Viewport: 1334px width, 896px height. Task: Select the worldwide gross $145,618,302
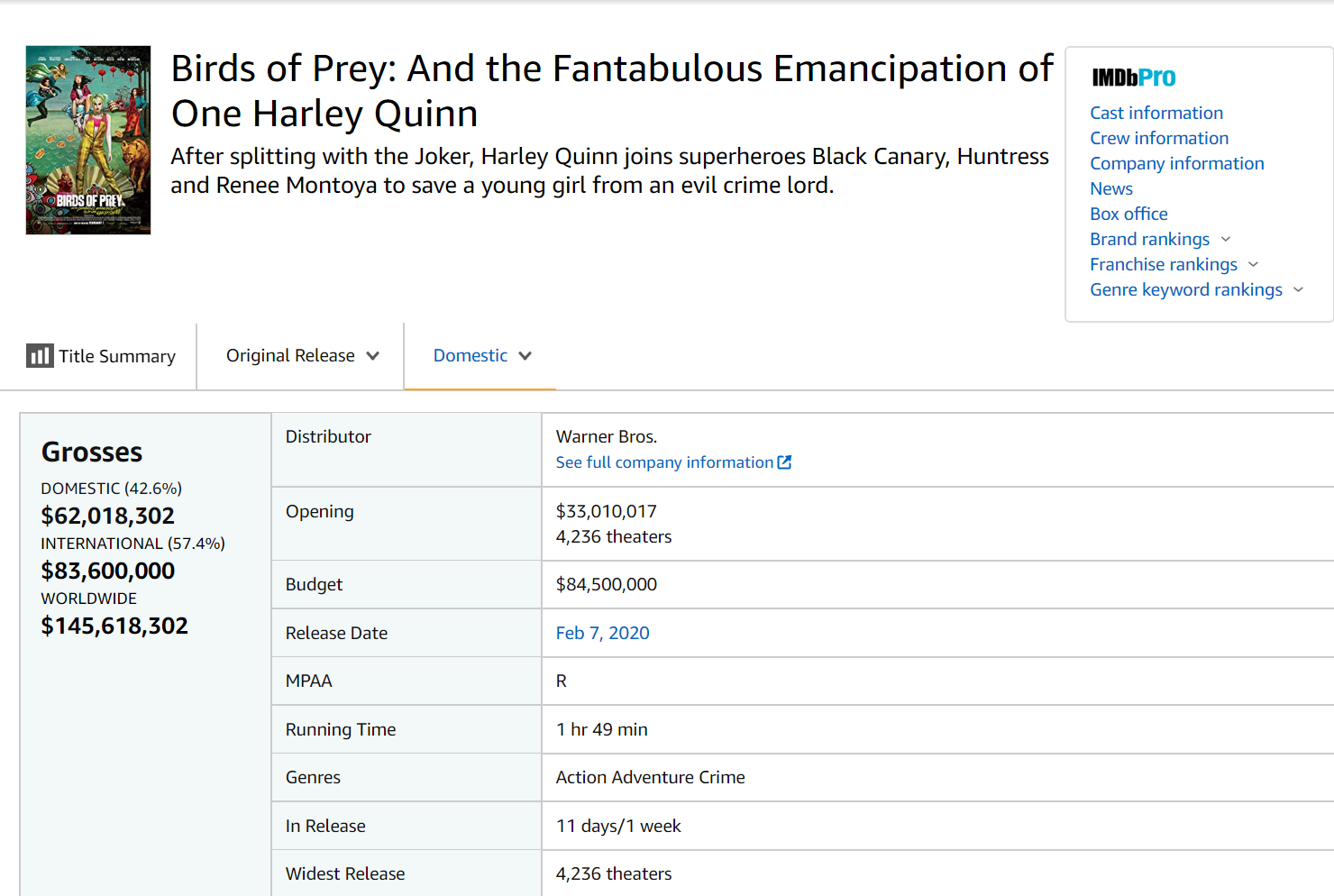click(x=114, y=626)
